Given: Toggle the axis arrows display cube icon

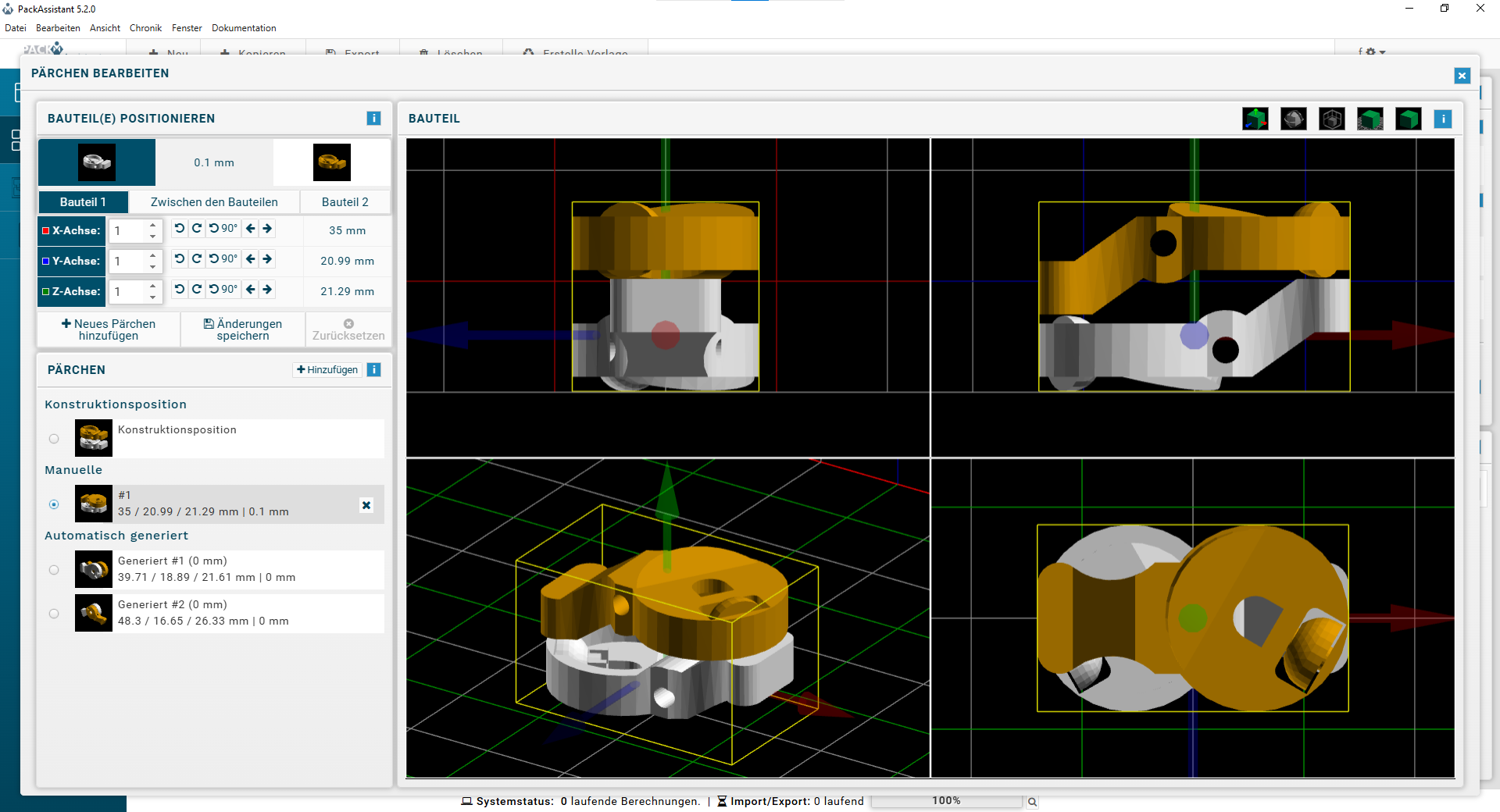Looking at the screenshot, I should tap(1255, 119).
